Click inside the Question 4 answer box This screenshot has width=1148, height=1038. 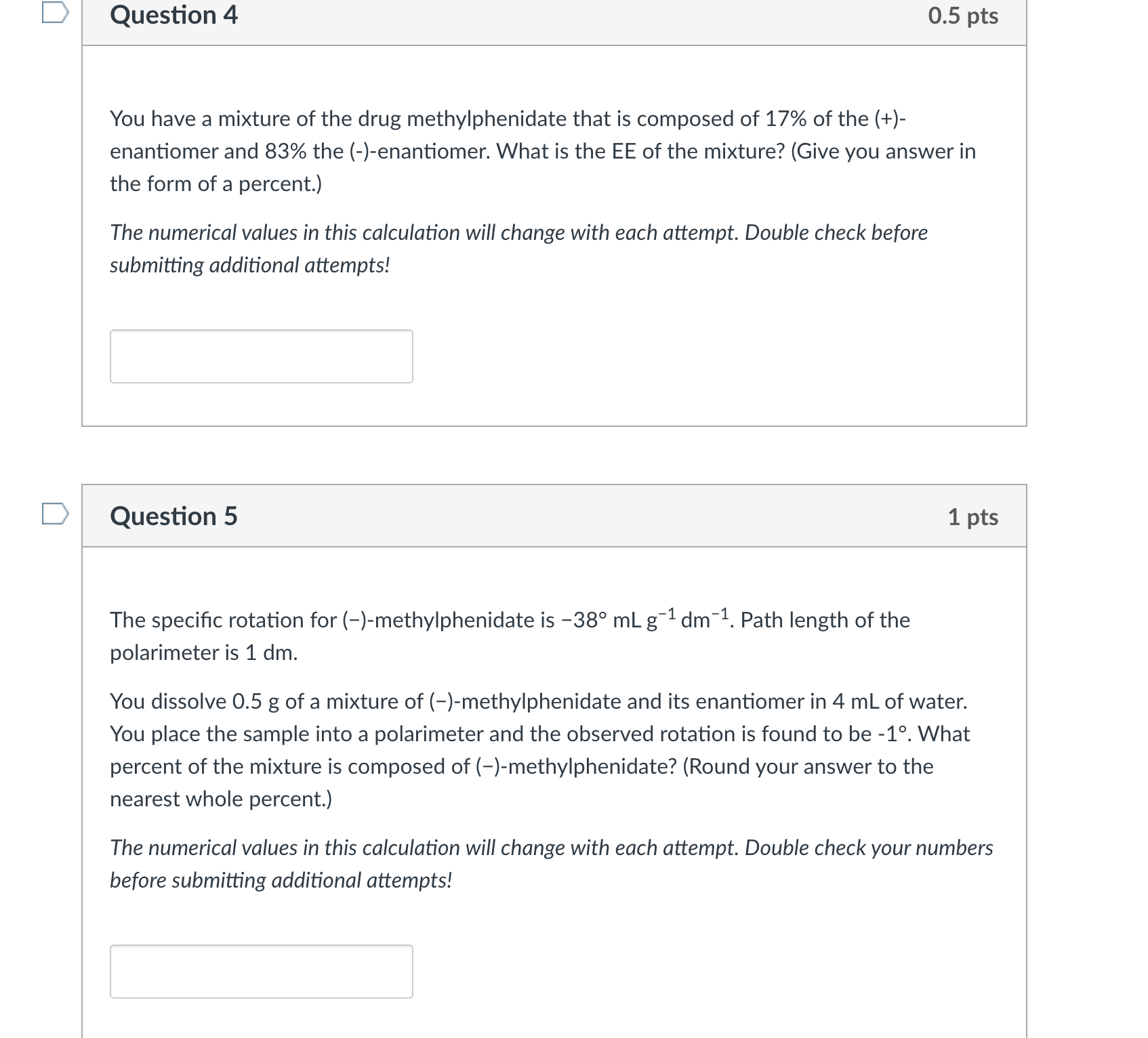click(x=261, y=357)
